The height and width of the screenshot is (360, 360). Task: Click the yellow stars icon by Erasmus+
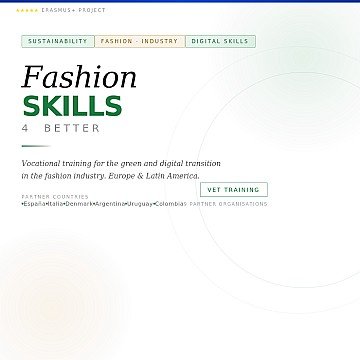tap(27, 11)
